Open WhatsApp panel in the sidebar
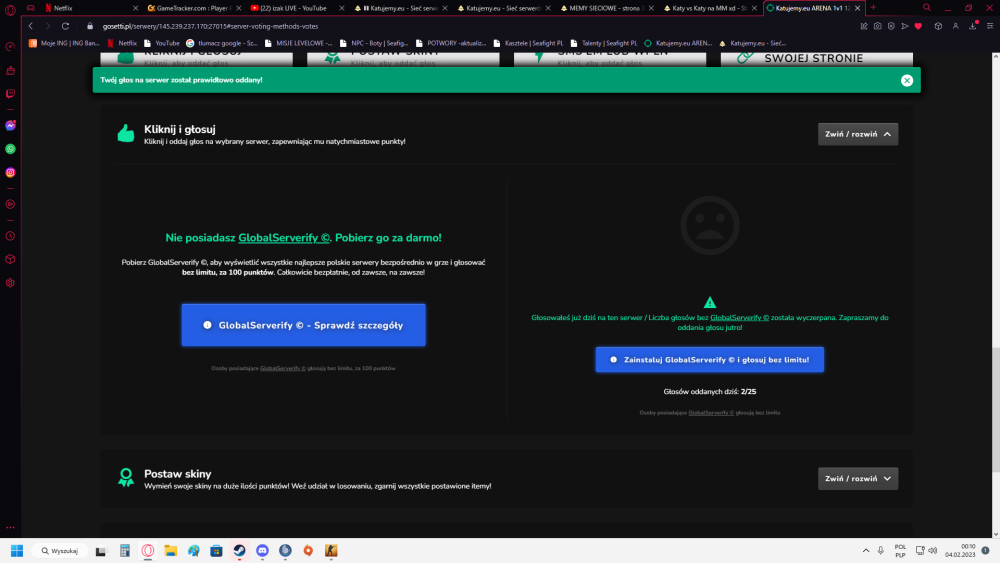This screenshot has height=563, width=1000. (10, 149)
